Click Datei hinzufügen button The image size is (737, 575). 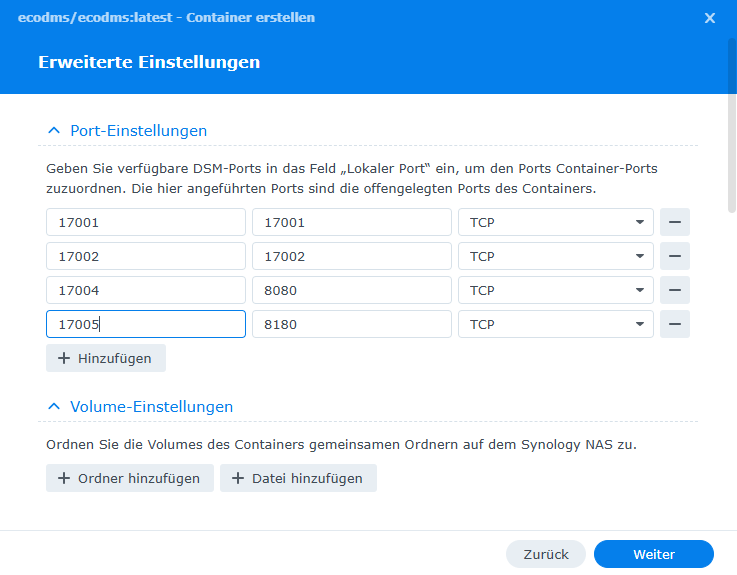click(x=298, y=478)
